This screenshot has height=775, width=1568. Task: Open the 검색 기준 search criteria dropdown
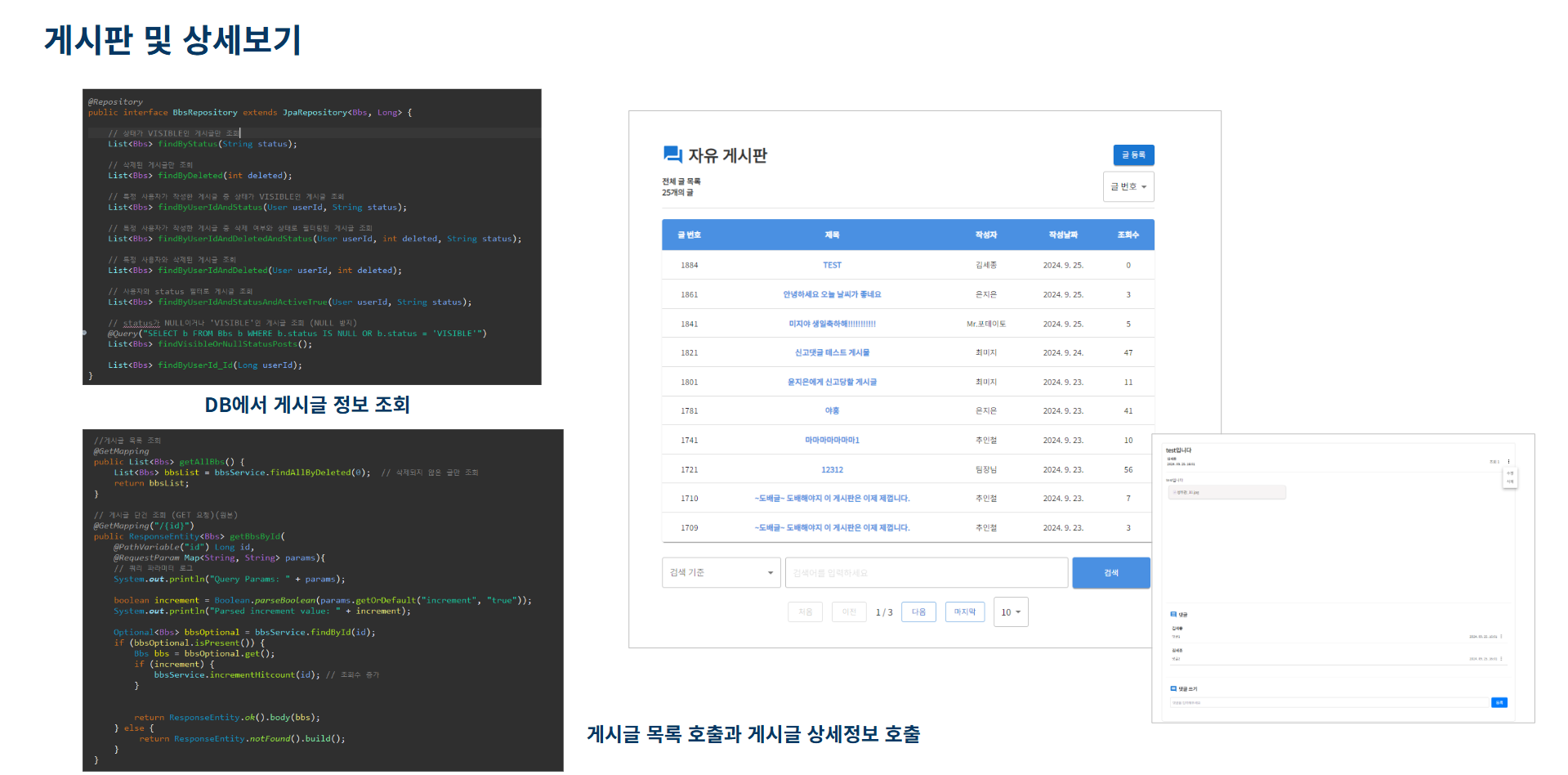721,573
